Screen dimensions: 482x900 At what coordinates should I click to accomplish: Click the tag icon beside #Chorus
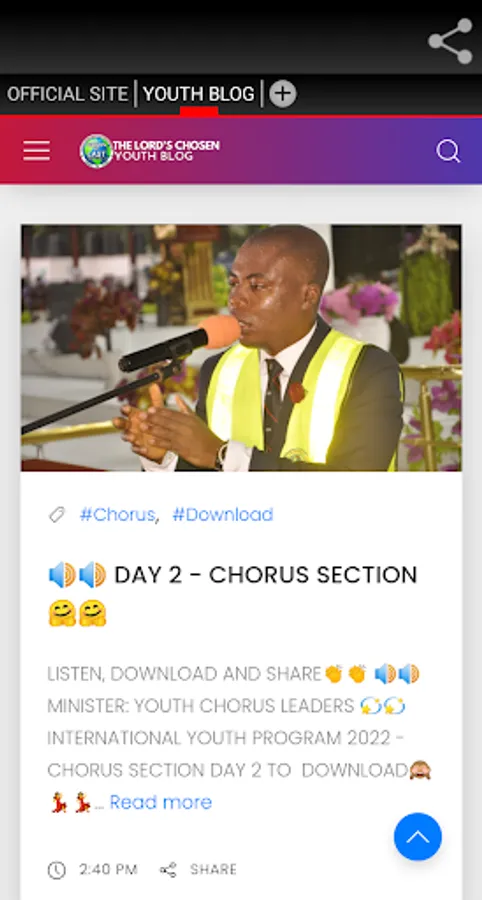(x=57, y=515)
